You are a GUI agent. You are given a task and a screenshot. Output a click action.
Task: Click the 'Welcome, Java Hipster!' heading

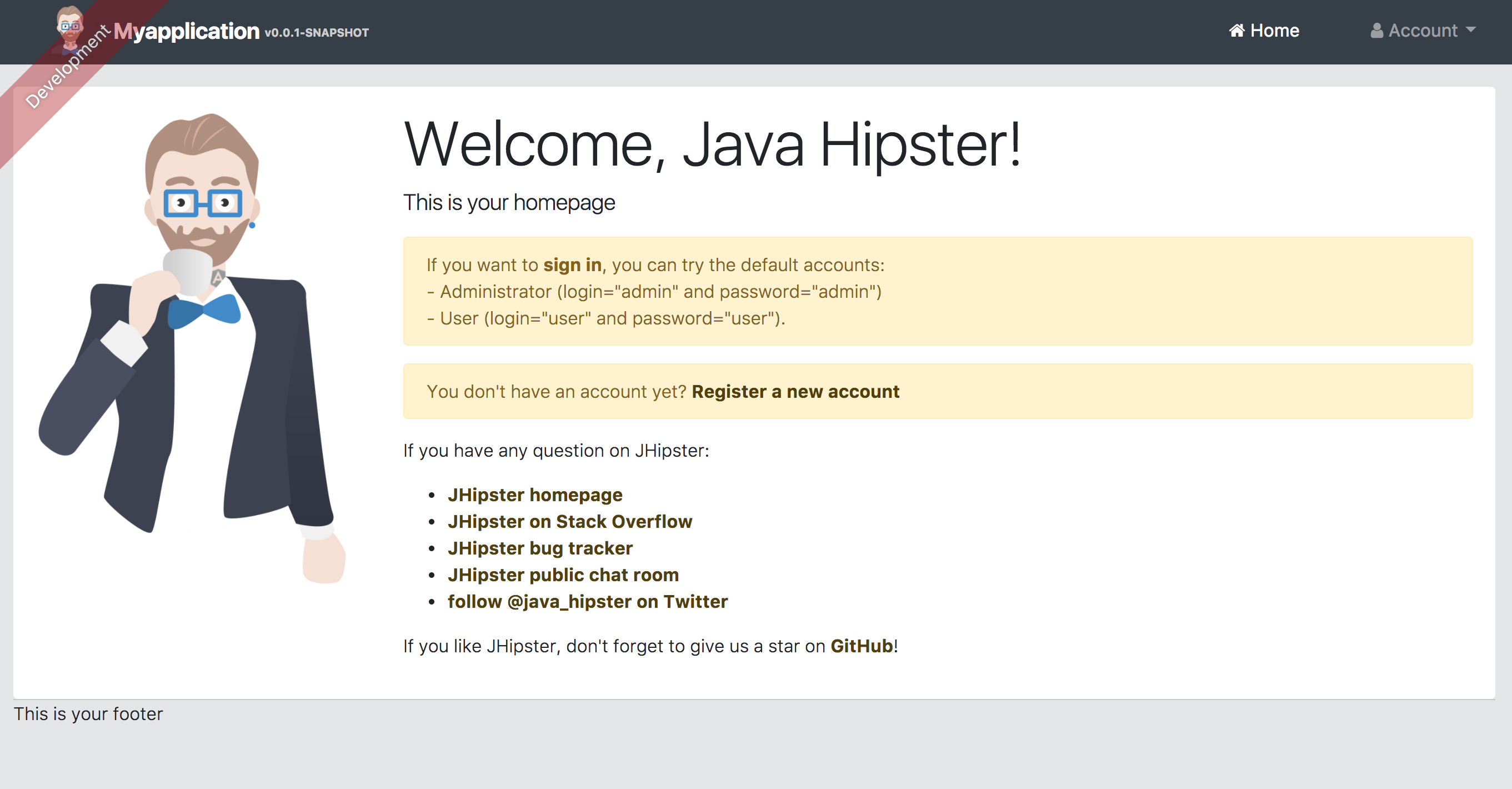(x=712, y=145)
